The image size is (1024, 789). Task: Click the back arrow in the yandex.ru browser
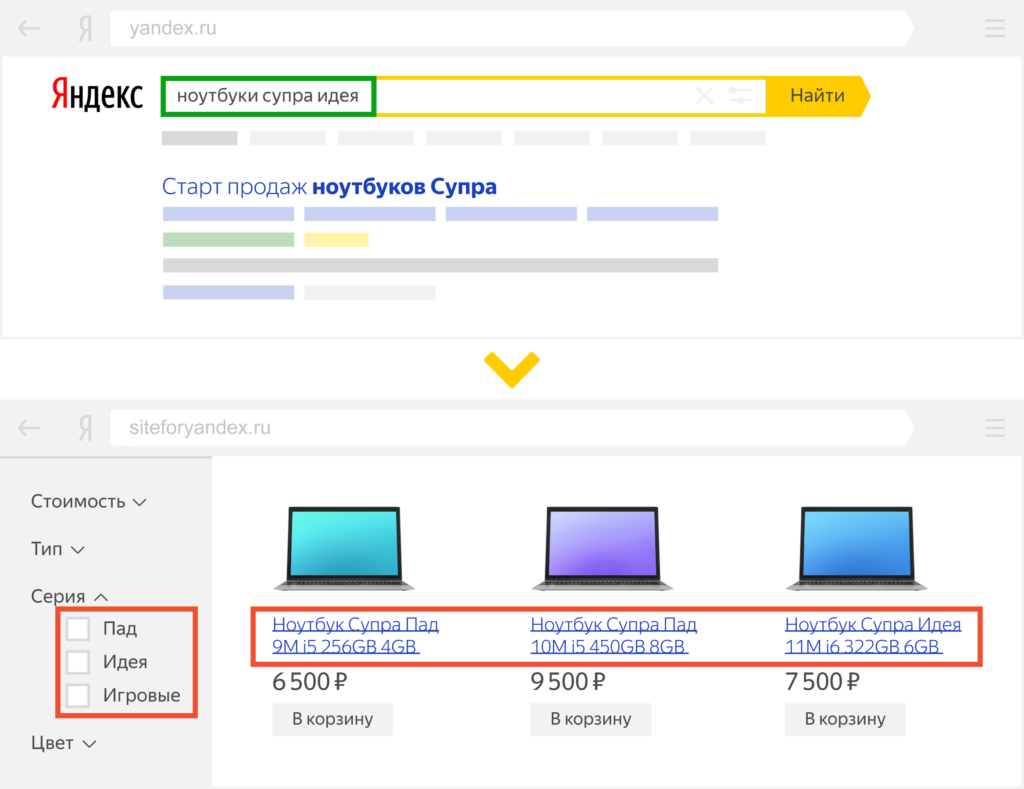[29, 29]
